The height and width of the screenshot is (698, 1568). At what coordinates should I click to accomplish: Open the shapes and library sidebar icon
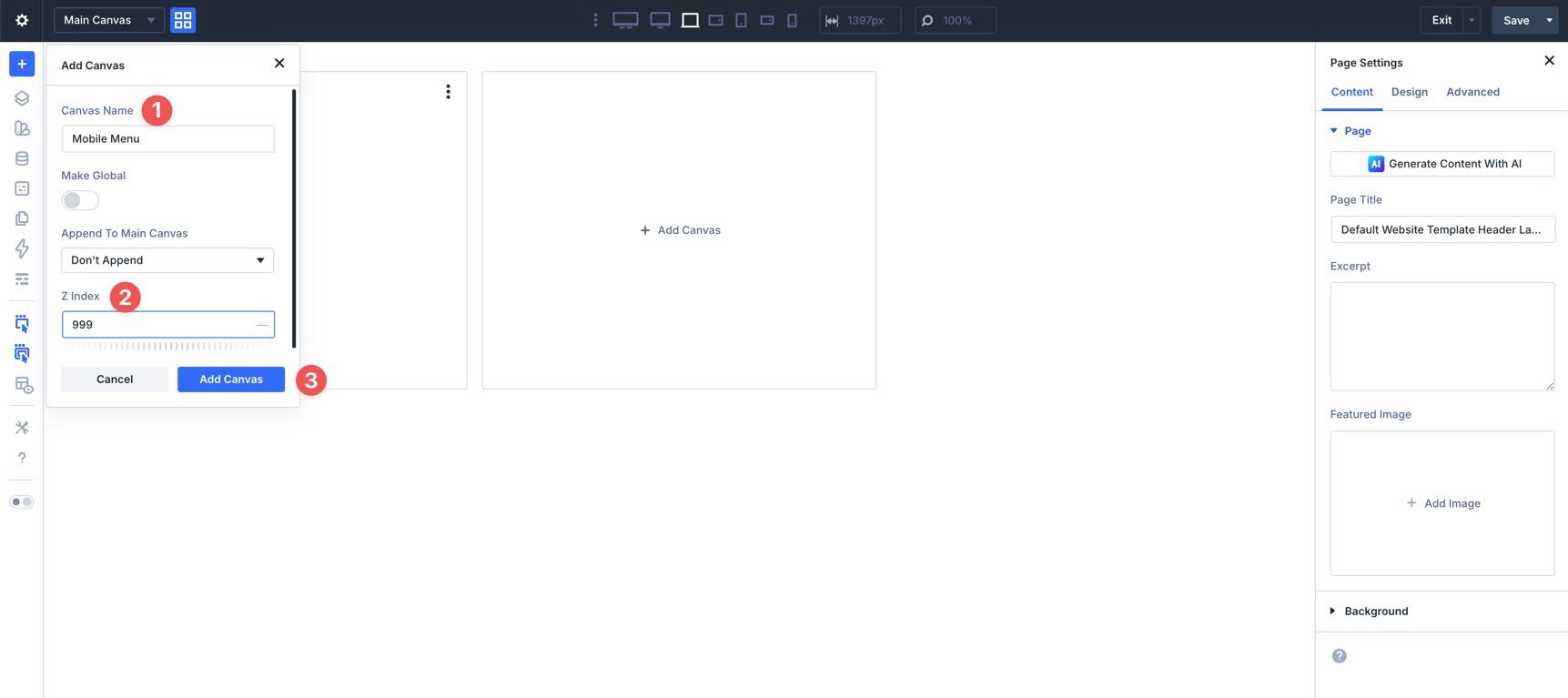[x=22, y=128]
